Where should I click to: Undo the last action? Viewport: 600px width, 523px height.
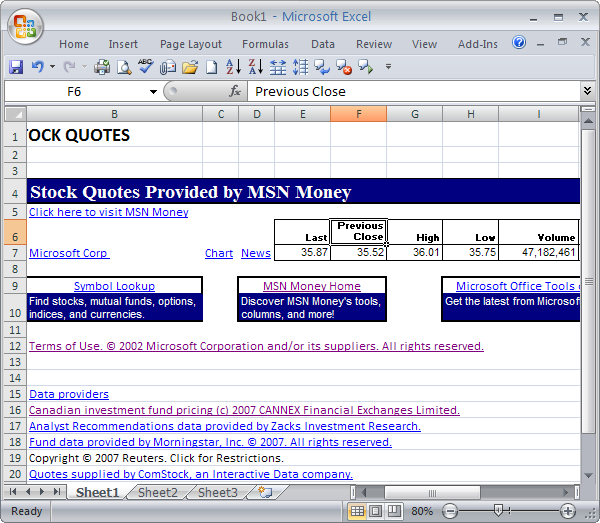pyautogui.click(x=38, y=67)
